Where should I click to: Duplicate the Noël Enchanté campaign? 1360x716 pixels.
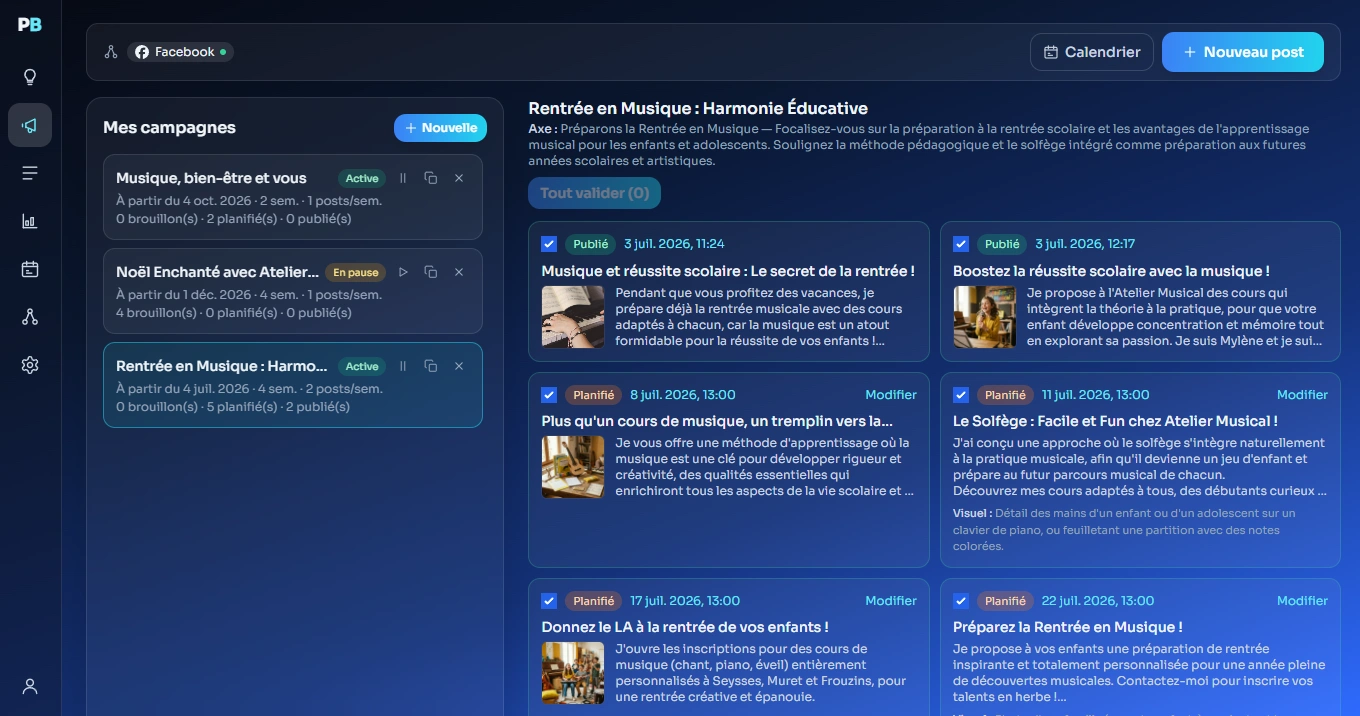pyautogui.click(x=431, y=272)
